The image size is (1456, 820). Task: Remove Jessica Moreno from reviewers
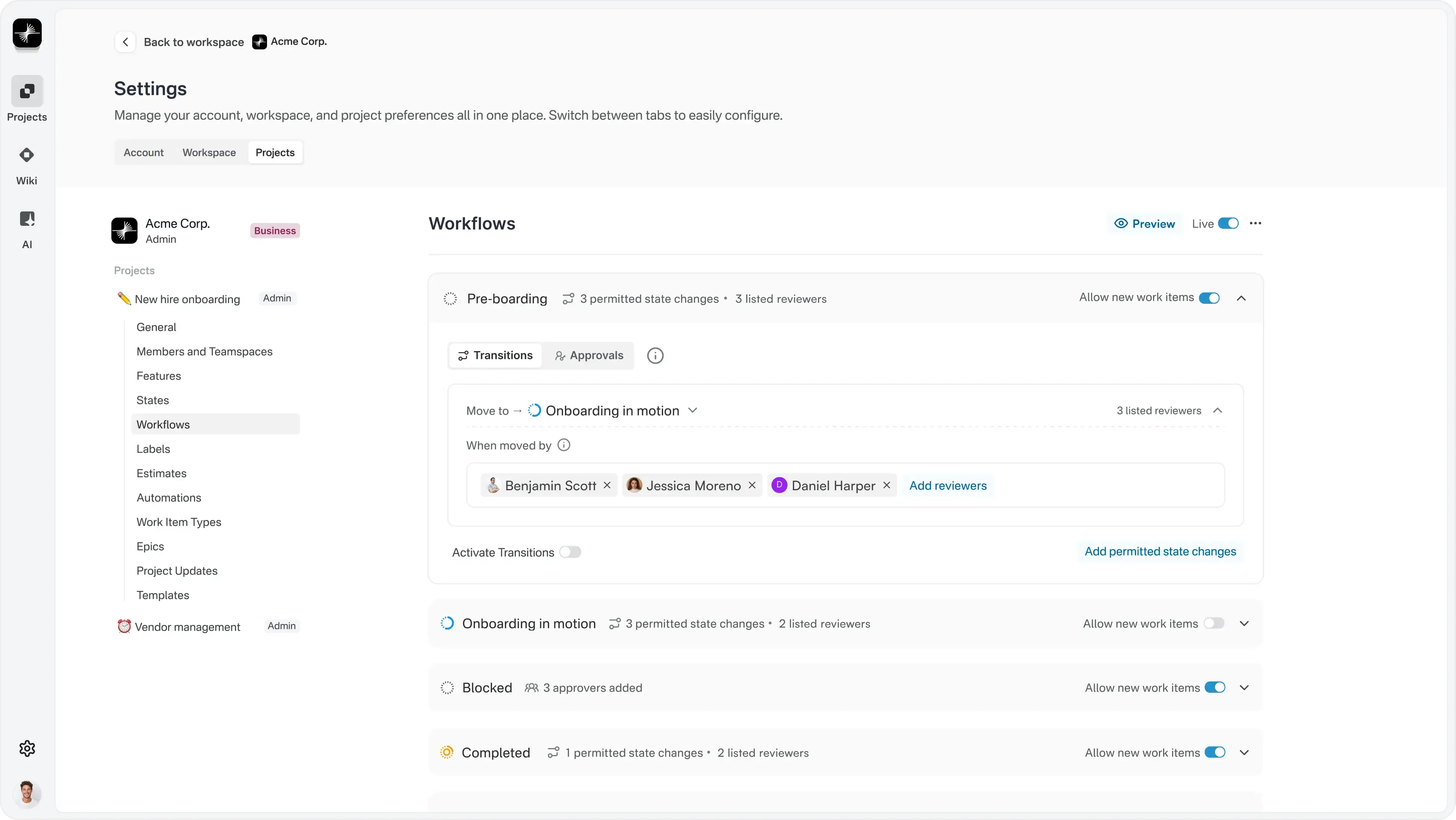752,485
